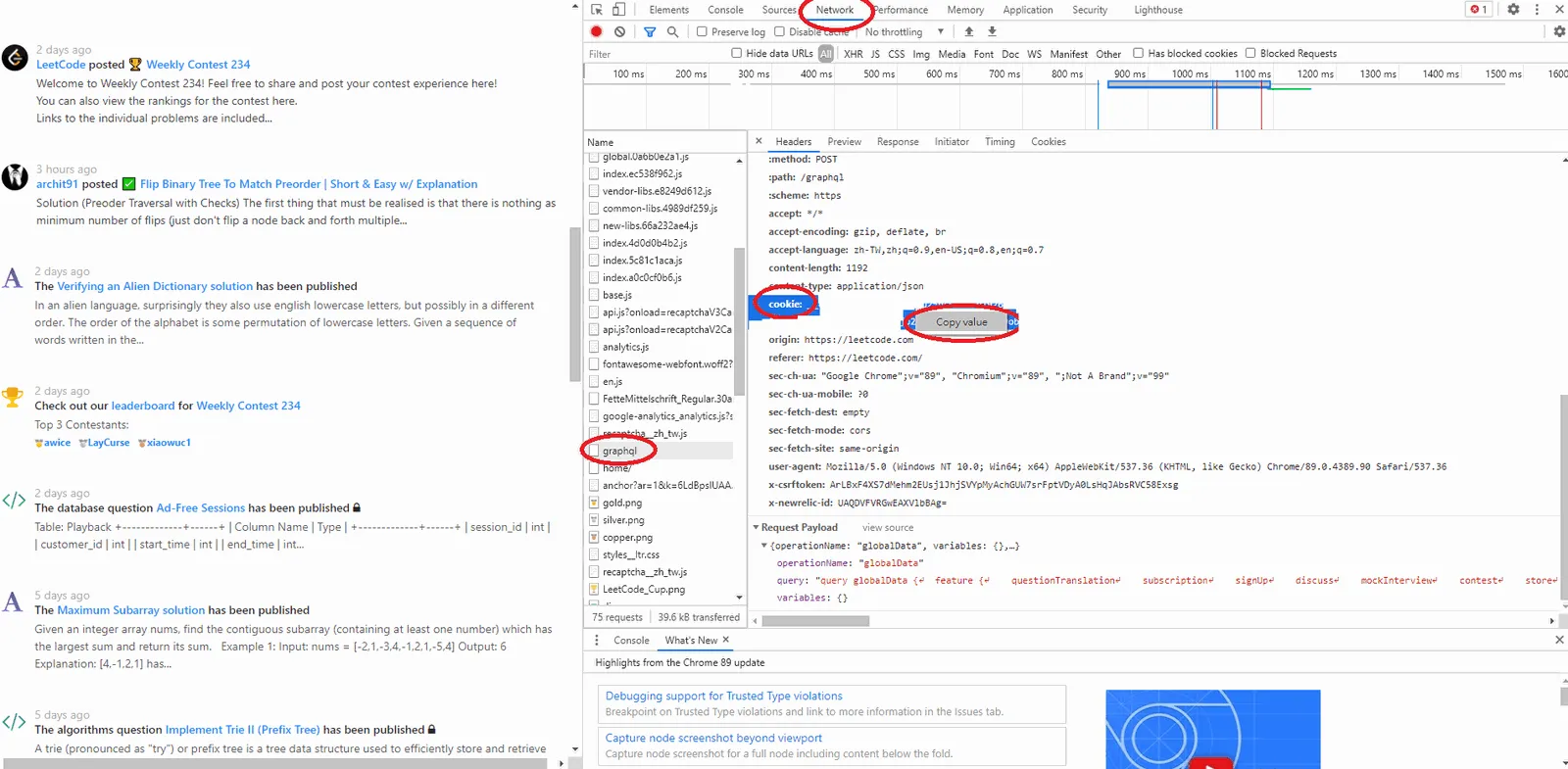
Task: Open the Weekly Contest 234 post link
Action: 198,65
